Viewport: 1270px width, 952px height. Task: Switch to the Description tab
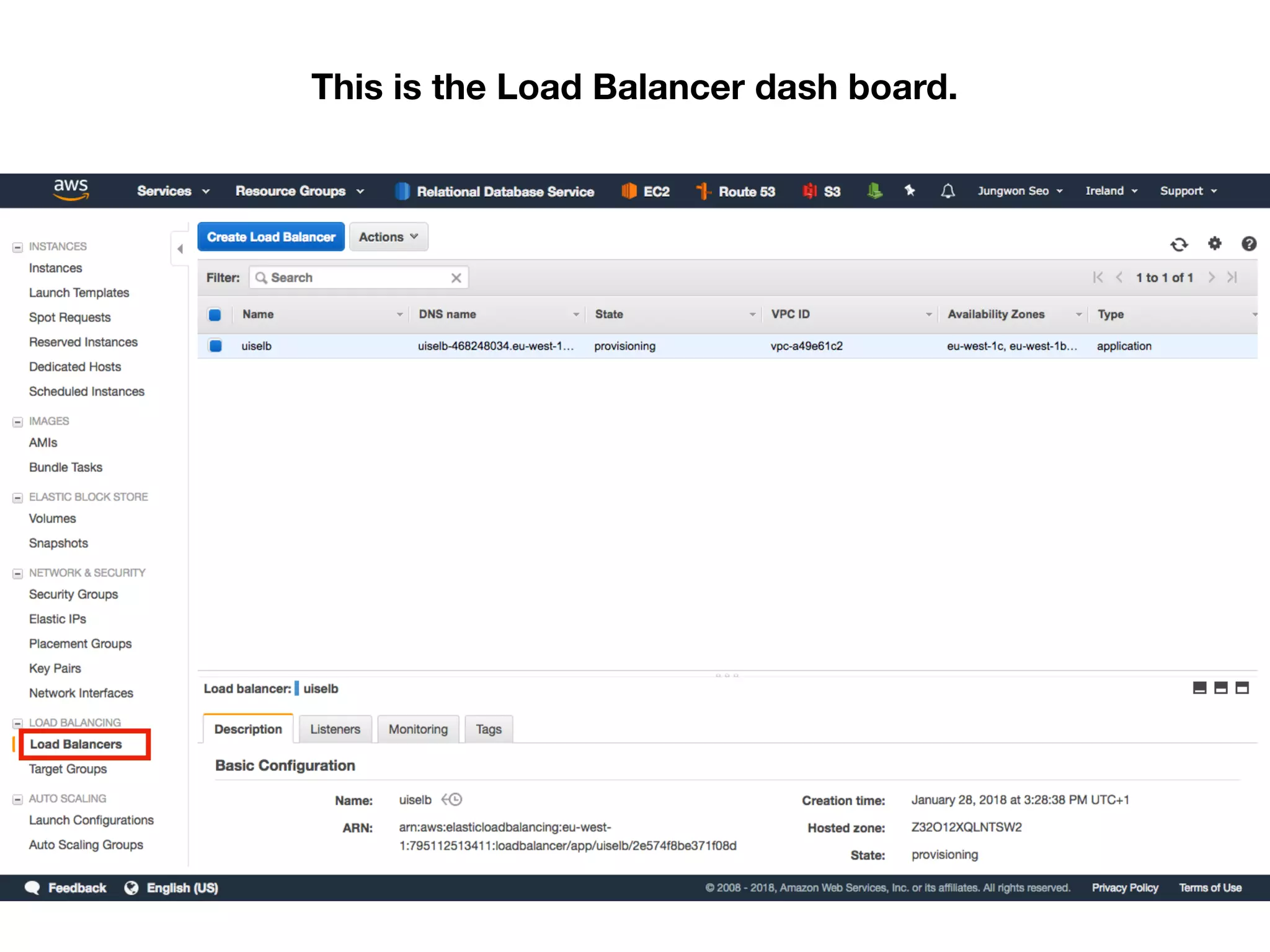248,729
